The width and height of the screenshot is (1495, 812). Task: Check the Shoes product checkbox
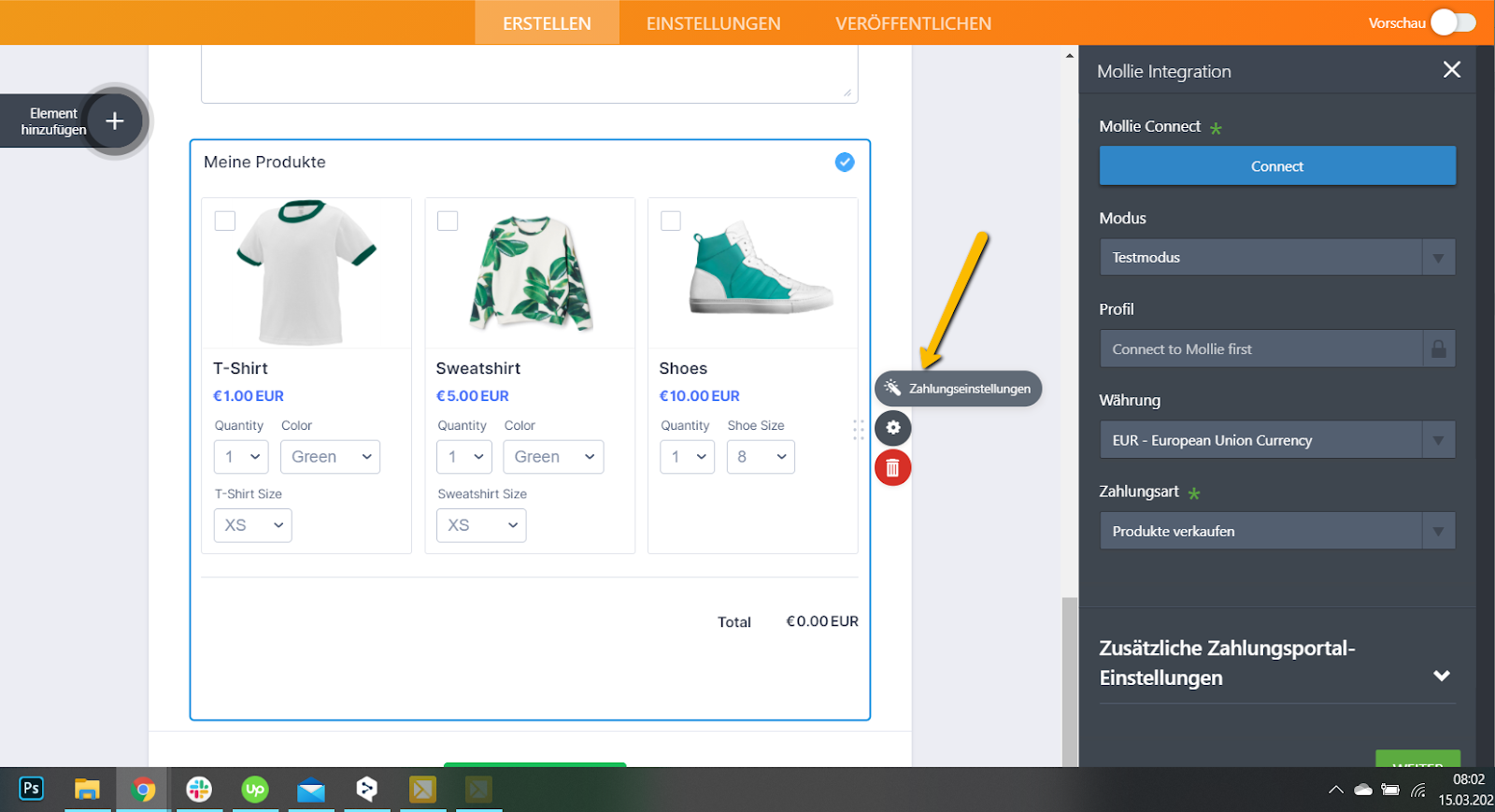671,221
